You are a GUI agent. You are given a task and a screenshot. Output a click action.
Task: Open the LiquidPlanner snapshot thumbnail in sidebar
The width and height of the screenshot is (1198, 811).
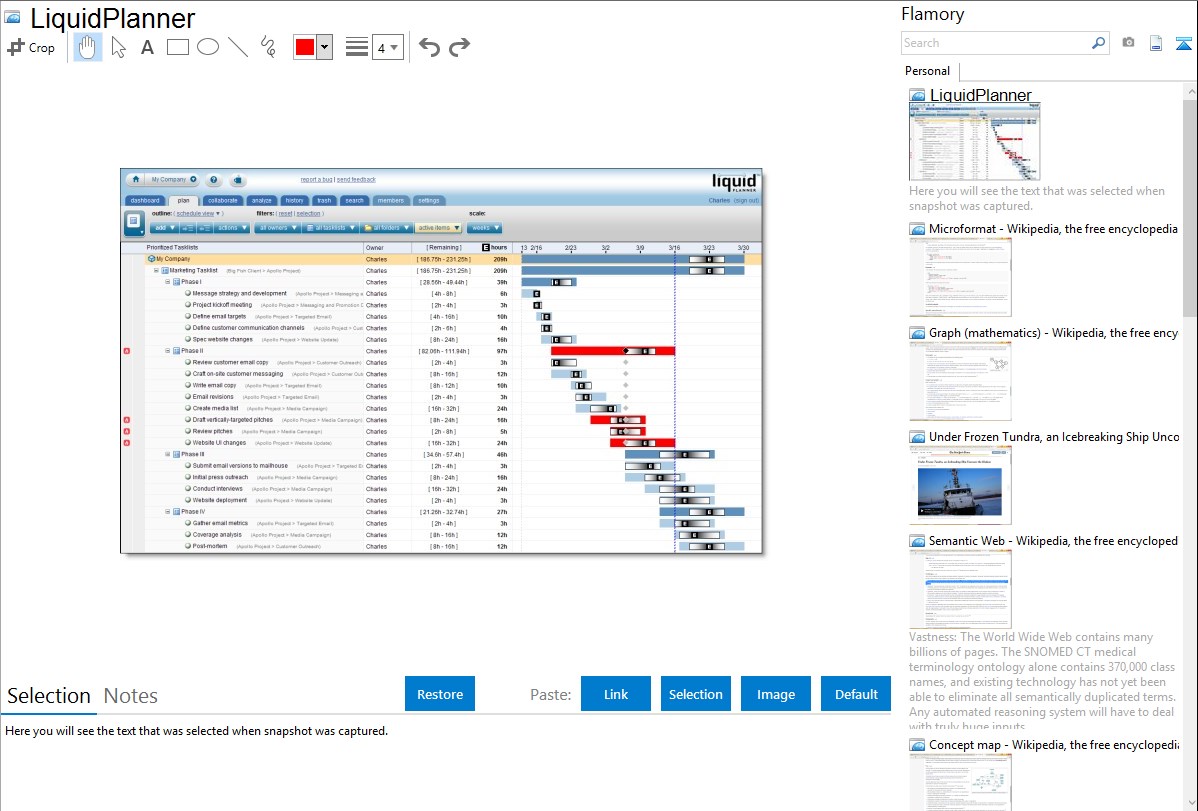tap(974, 142)
